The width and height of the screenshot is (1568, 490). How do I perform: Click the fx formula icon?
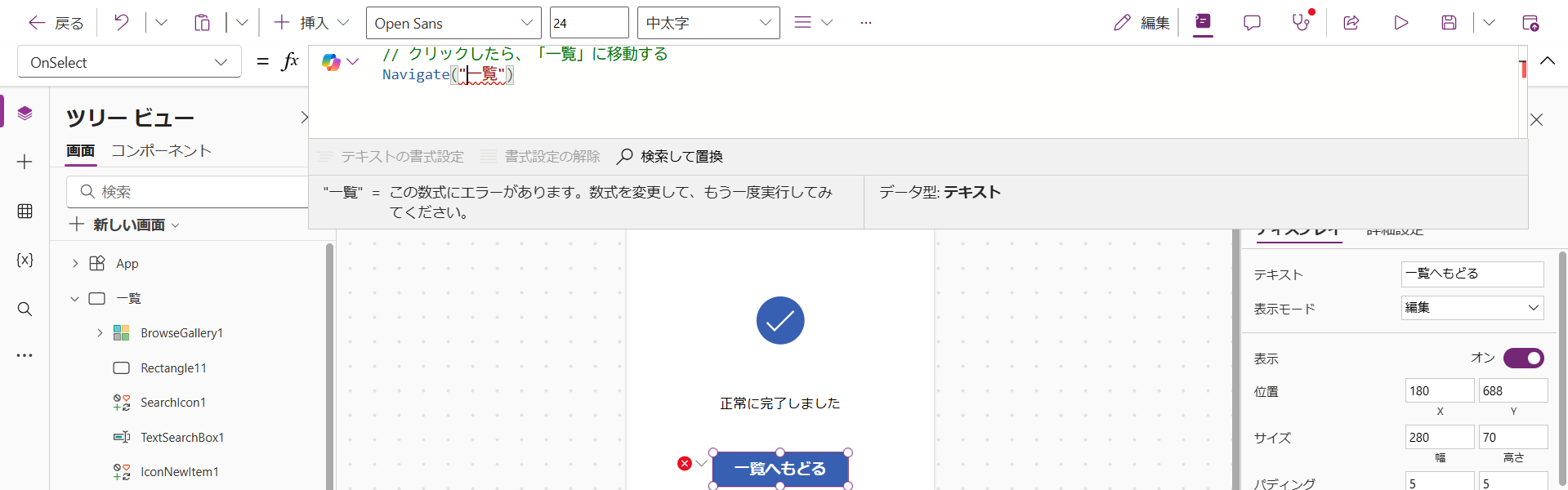point(290,61)
